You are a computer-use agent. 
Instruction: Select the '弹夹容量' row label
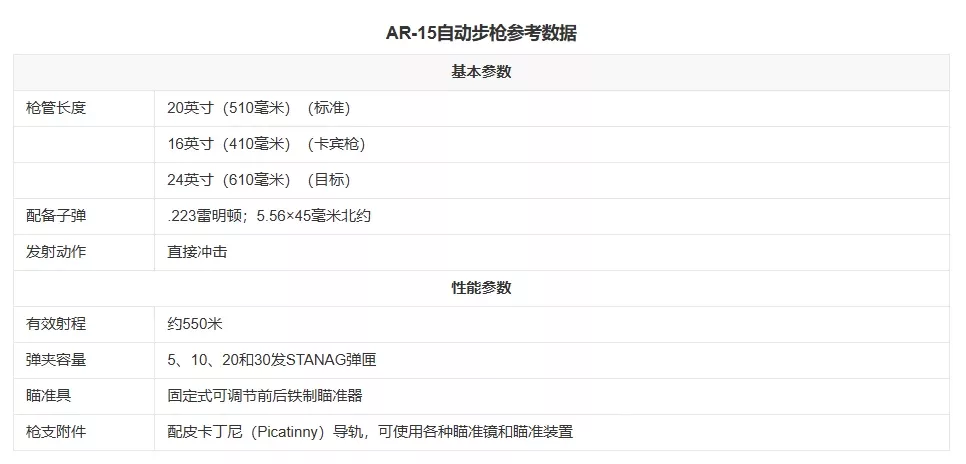coord(56,359)
